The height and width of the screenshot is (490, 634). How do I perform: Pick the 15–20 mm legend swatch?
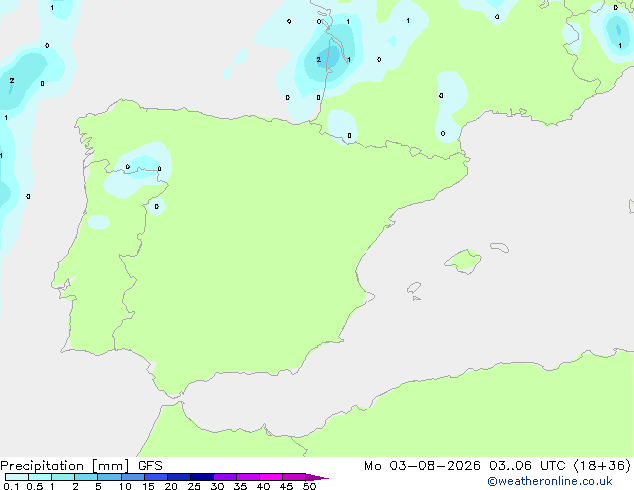[x=155, y=477]
